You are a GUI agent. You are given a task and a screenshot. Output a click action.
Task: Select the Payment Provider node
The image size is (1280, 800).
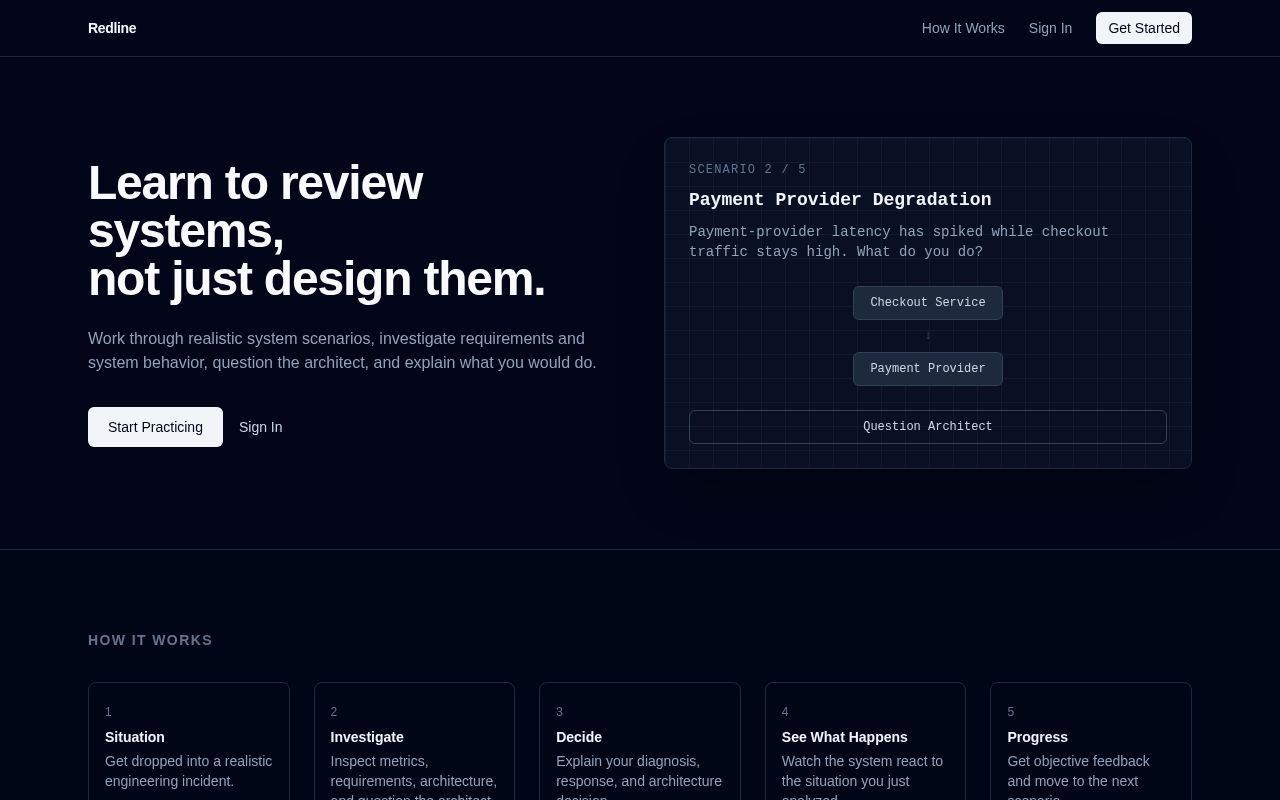click(x=928, y=369)
